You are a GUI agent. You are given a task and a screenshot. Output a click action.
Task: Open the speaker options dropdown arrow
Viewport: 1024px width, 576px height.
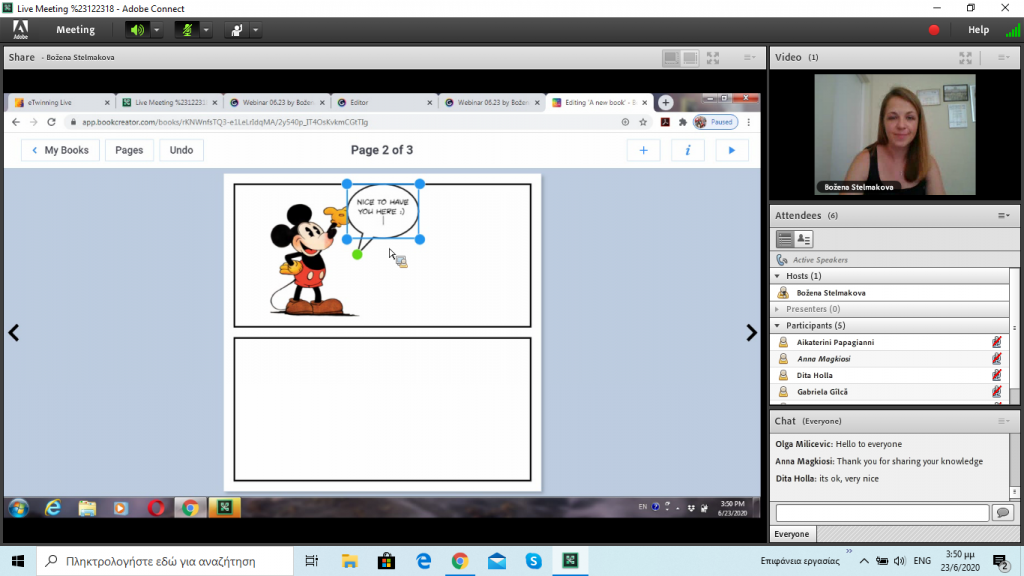156,30
